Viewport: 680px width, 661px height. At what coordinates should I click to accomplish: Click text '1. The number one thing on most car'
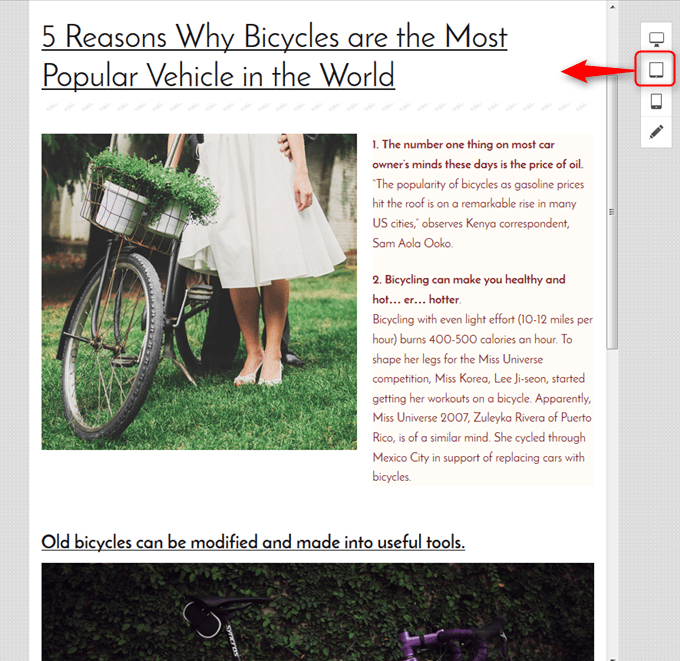coord(463,144)
